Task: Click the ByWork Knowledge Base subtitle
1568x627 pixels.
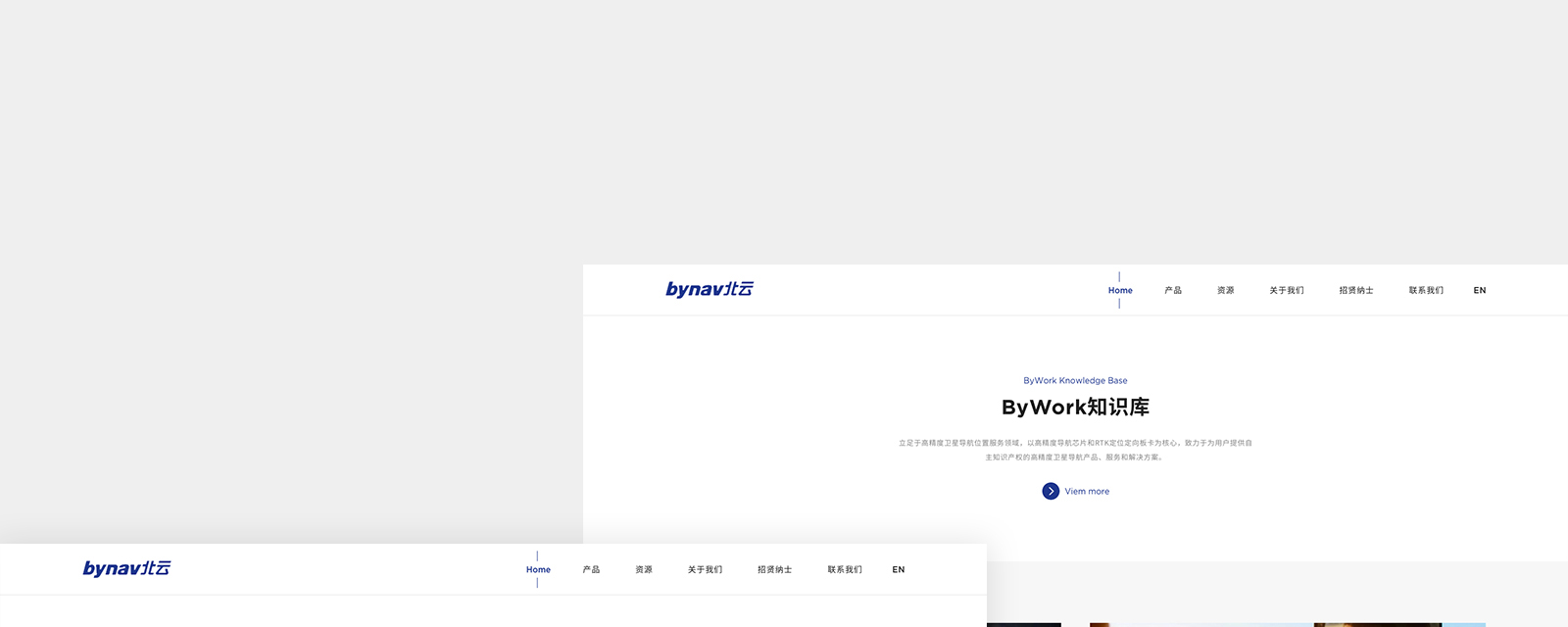Action: (x=1075, y=380)
